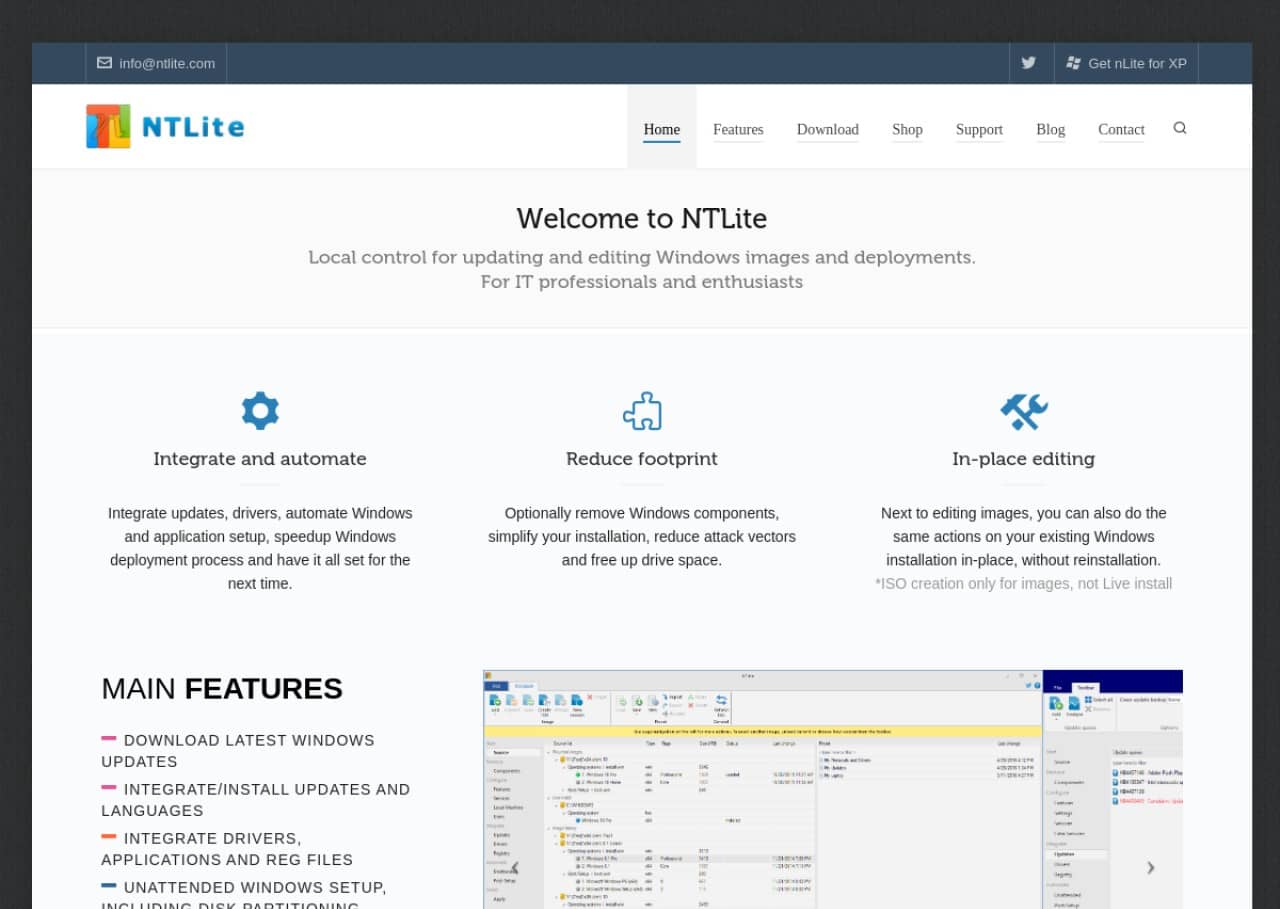This screenshot has height=909, width=1280.
Task: Open the Support page
Action: 979,129
